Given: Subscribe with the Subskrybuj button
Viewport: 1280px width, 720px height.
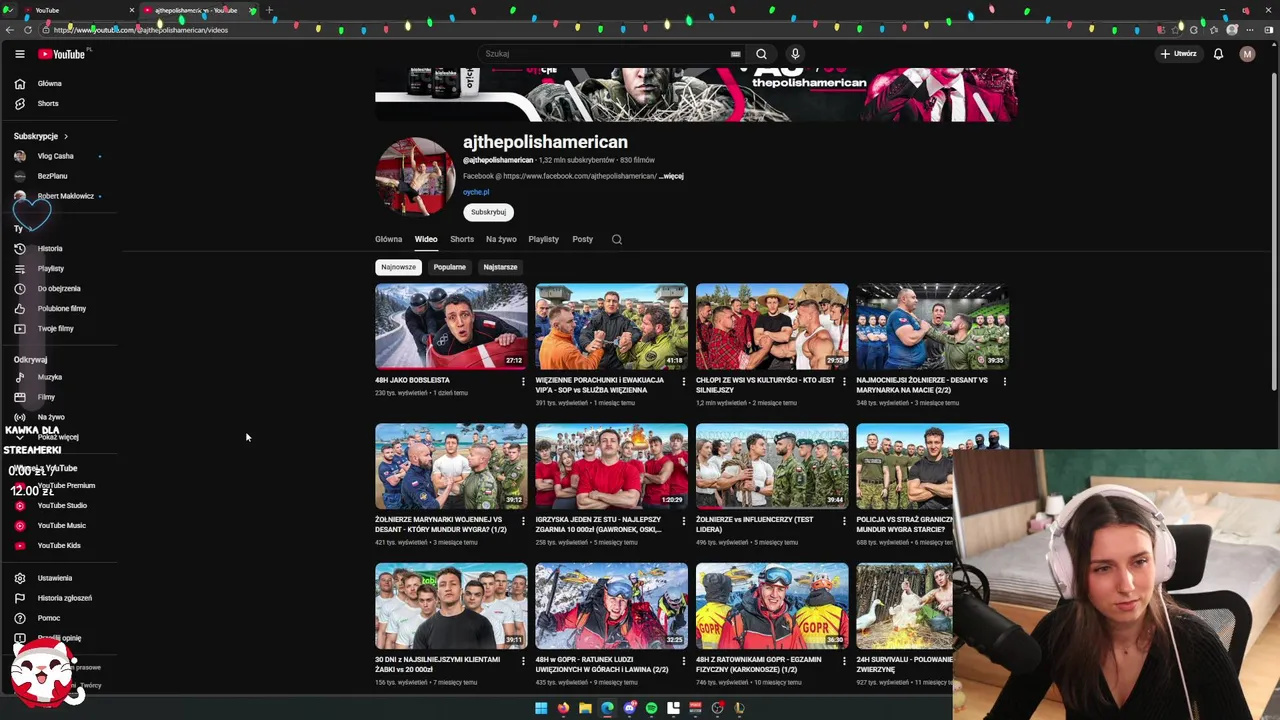Looking at the screenshot, I should tap(488, 212).
